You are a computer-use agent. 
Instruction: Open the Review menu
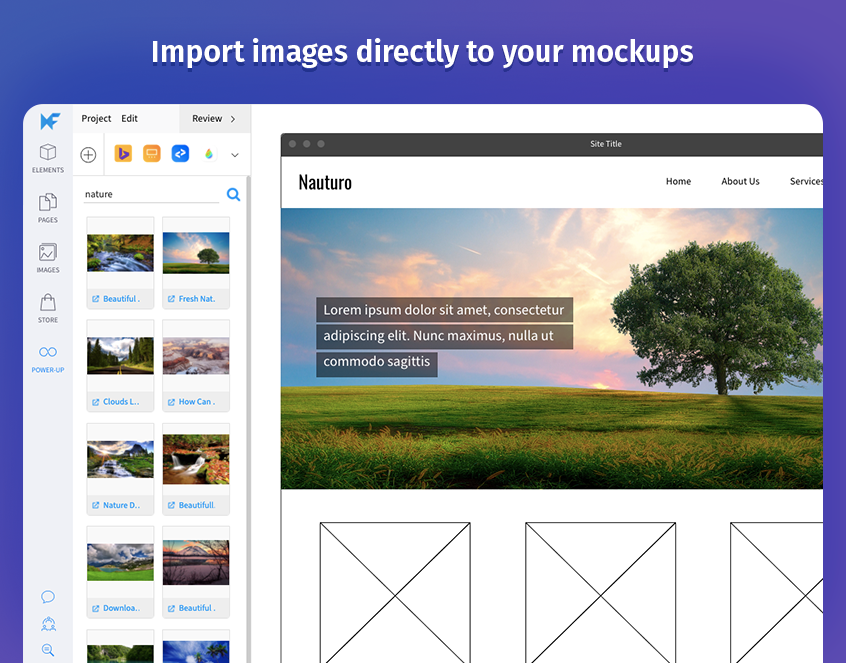coord(207,118)
